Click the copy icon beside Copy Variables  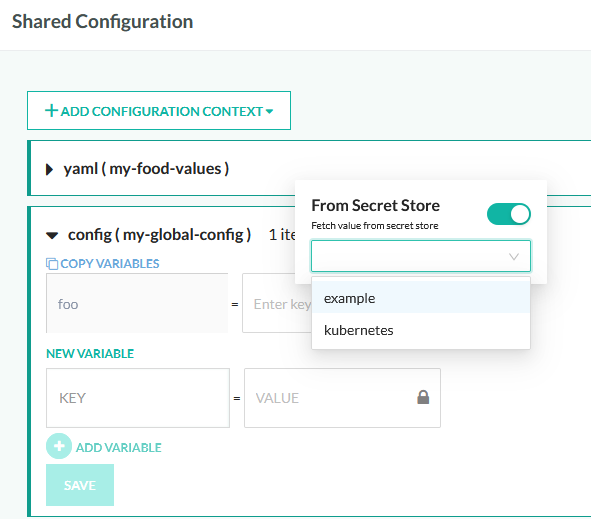(52, 264)
